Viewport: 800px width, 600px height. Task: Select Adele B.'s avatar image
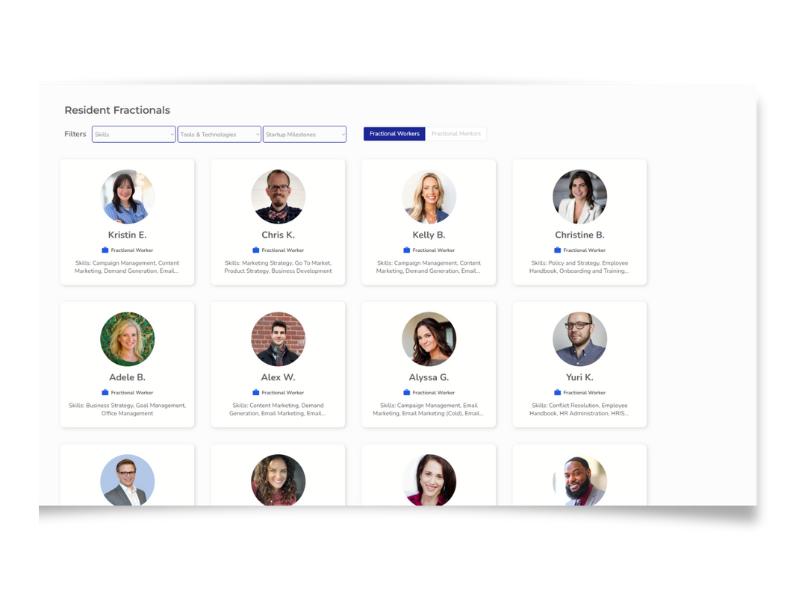coord(128,339)
